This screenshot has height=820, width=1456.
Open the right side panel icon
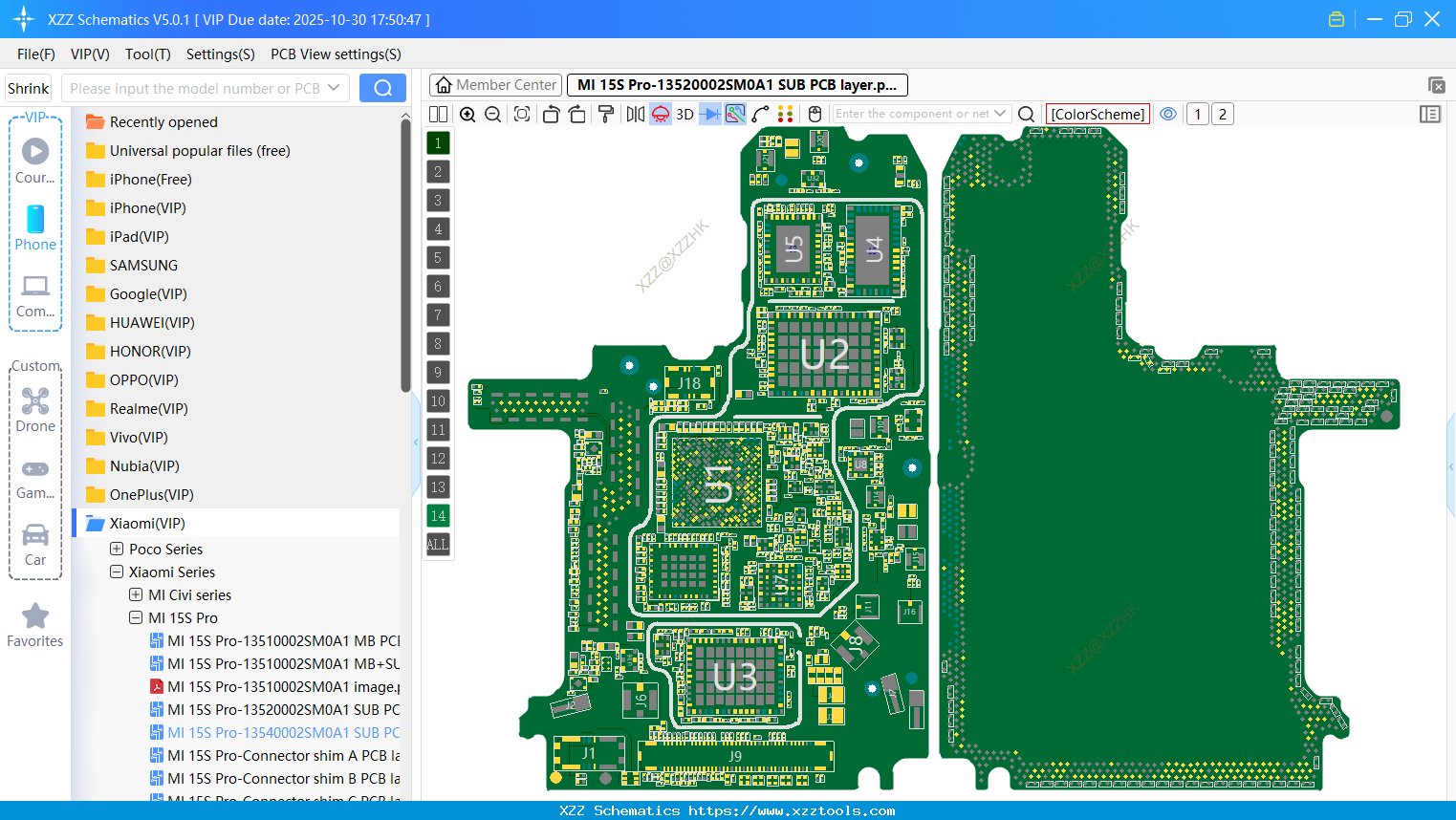(x=1430, y=114)
